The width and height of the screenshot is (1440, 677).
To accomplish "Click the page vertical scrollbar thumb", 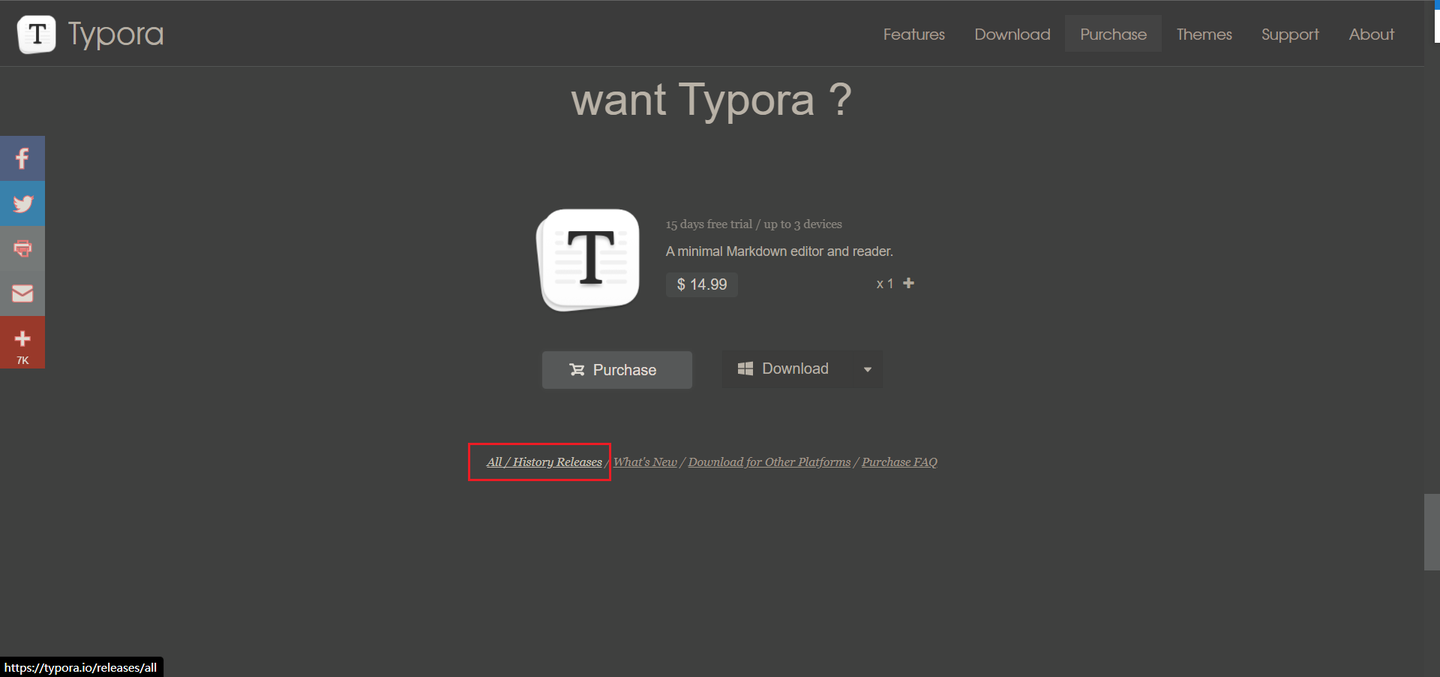I will [x=1431, y=532].
